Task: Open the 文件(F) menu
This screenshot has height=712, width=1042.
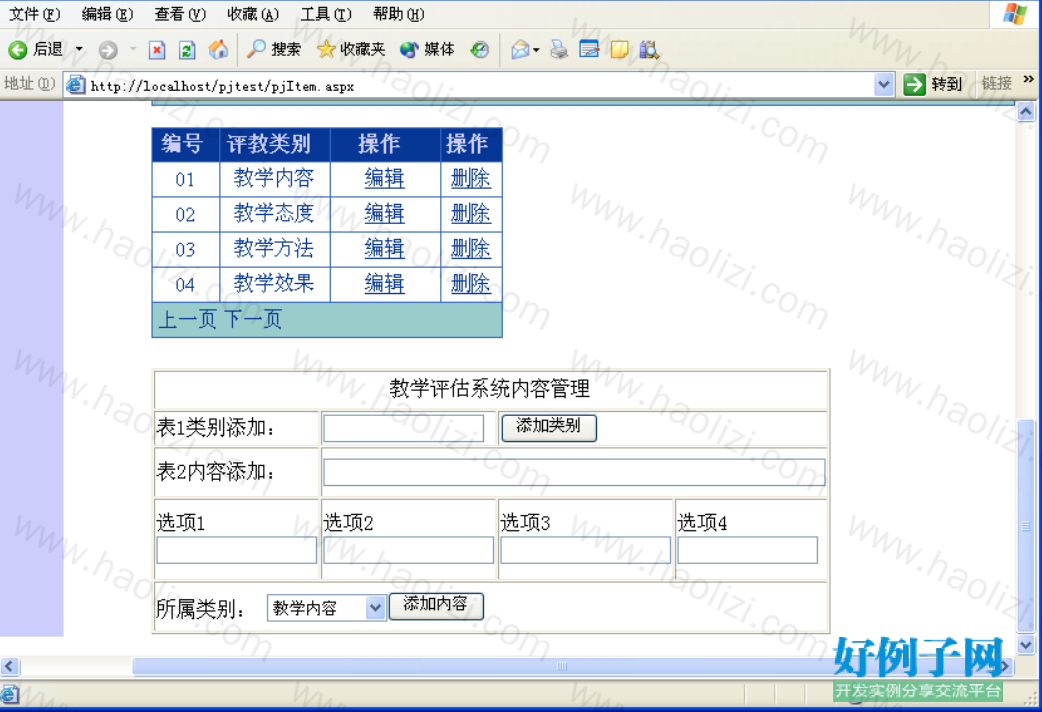Action: coord(35,14)
